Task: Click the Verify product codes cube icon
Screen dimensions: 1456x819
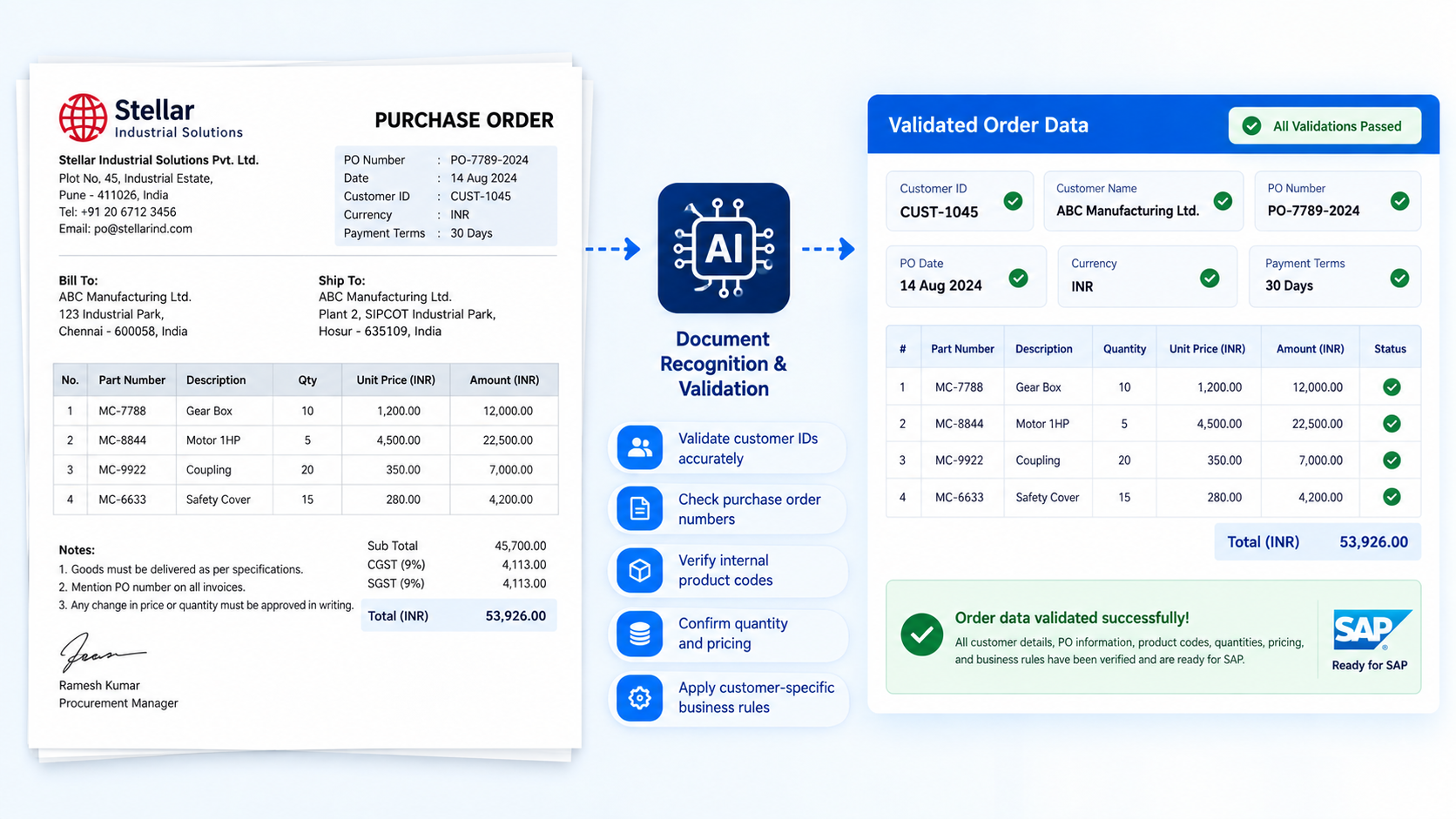Action: point(640,570)
